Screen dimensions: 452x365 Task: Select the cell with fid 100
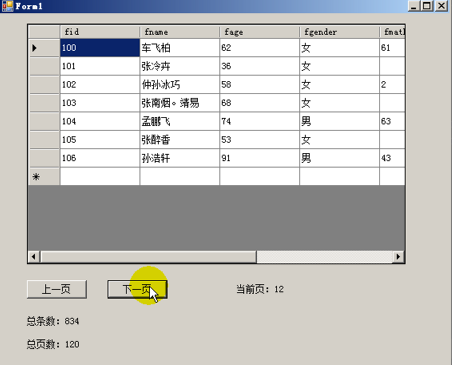(100, 48)
